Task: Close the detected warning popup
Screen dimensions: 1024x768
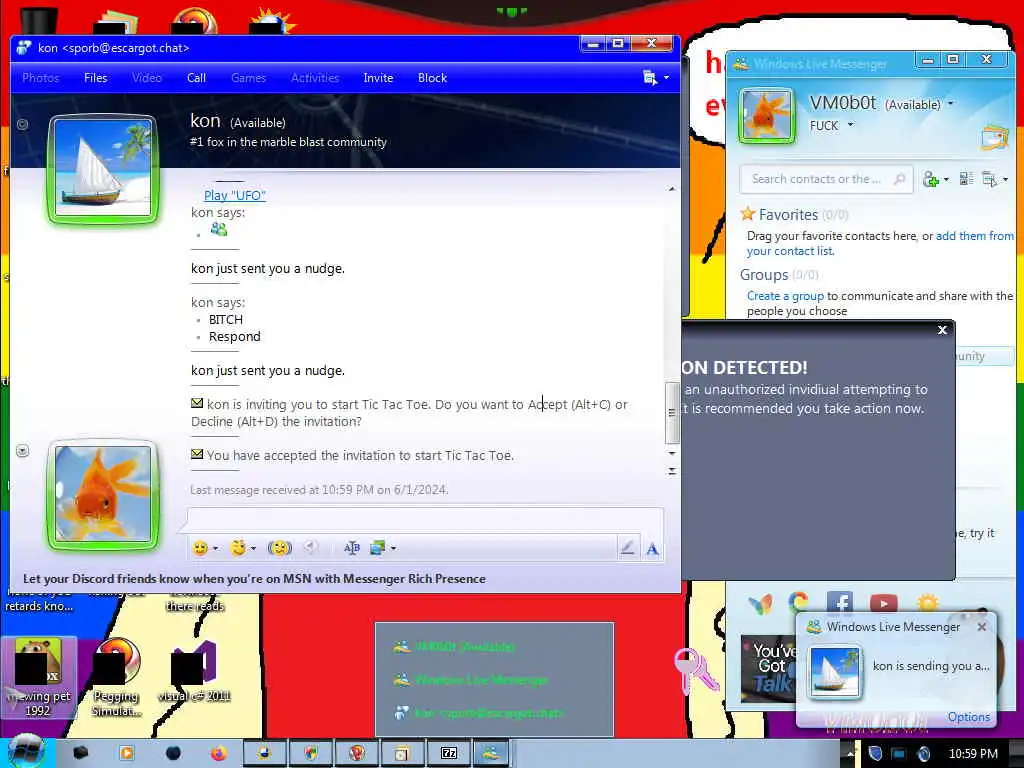Action: click(942, 330)
